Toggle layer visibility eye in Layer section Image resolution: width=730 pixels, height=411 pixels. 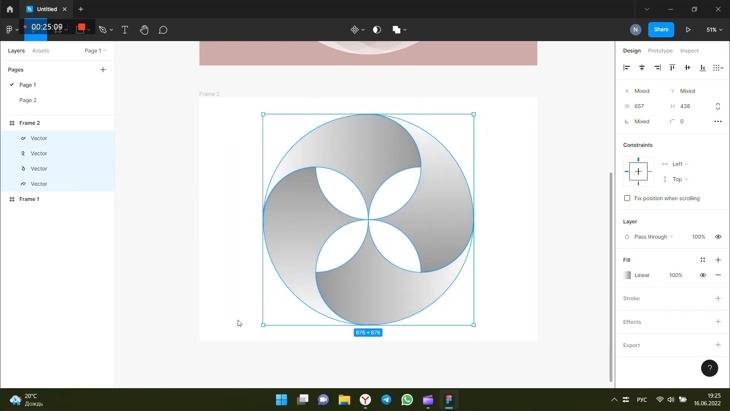click(x=718, y=237)
